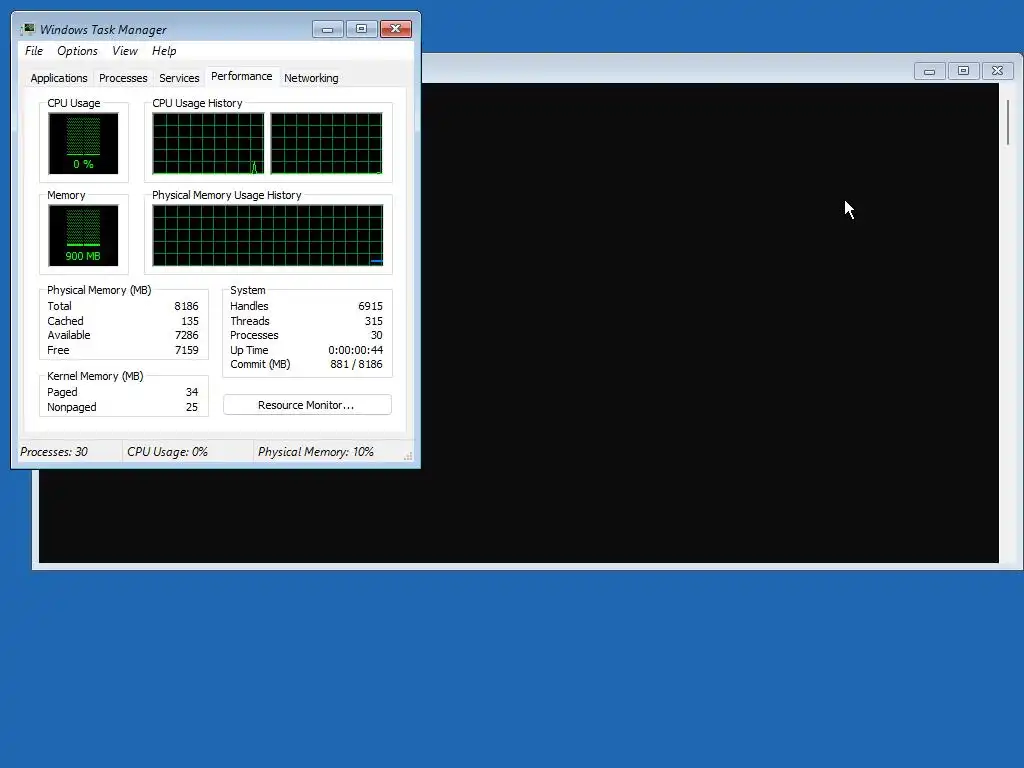
Task: Open the View menu
Action: point(124,51)
